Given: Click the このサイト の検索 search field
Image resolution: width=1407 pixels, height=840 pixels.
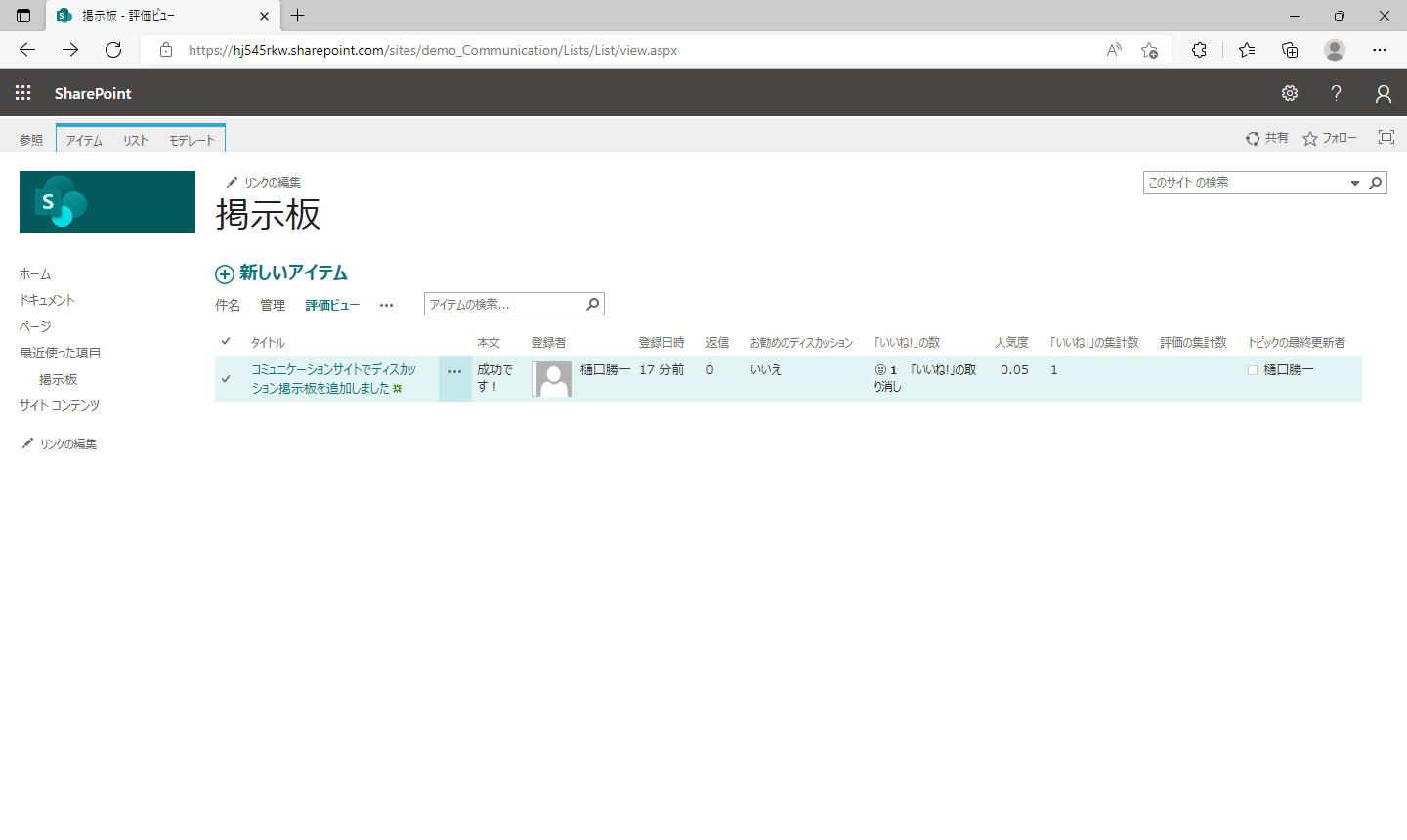Looking at the screenshot, I should [x=1245, y=183].
